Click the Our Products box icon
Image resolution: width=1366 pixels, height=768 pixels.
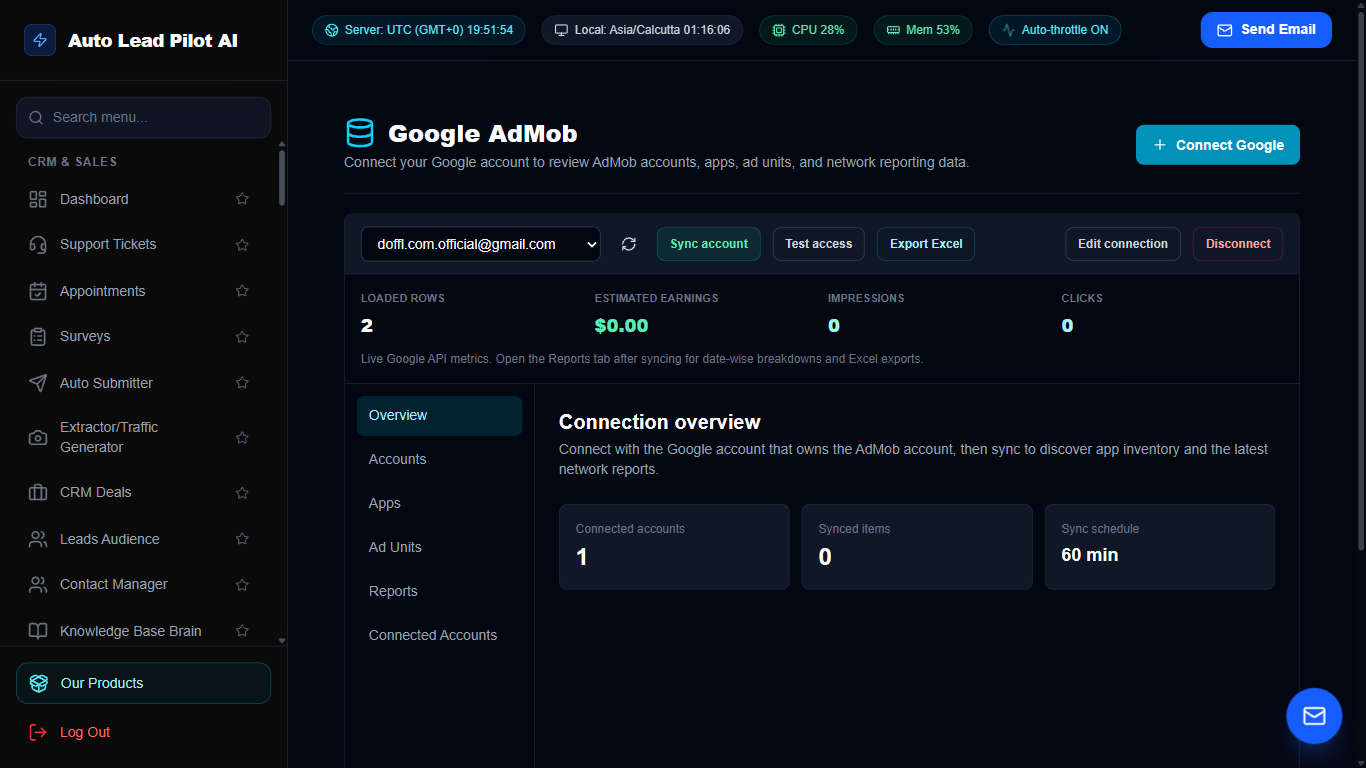(39, 683)
